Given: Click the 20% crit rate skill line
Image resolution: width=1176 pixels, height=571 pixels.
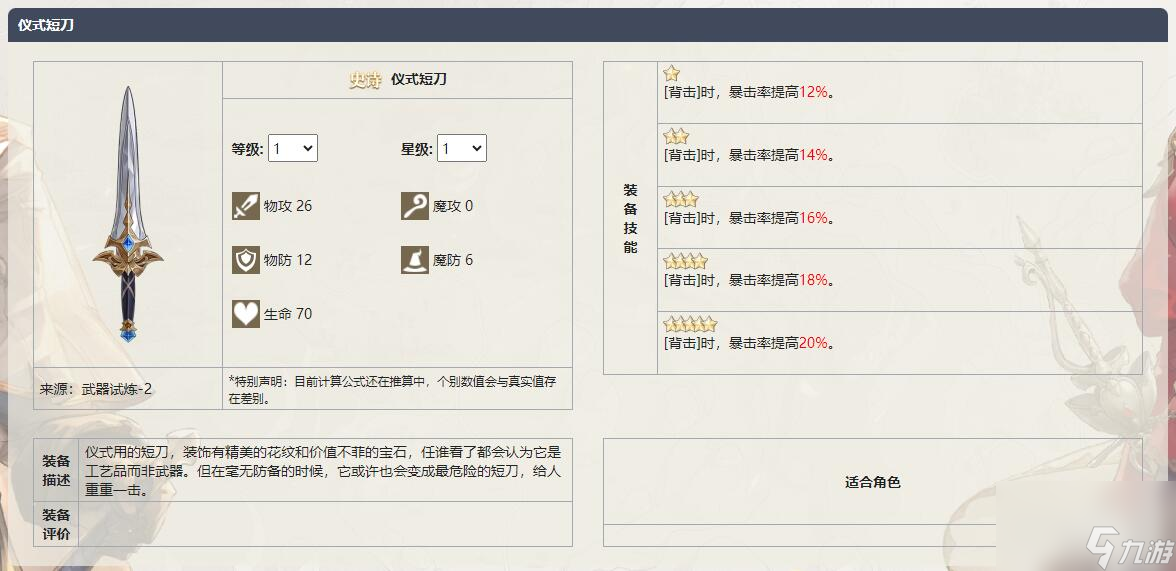Looking at the screenshot, I should (750, 343).
